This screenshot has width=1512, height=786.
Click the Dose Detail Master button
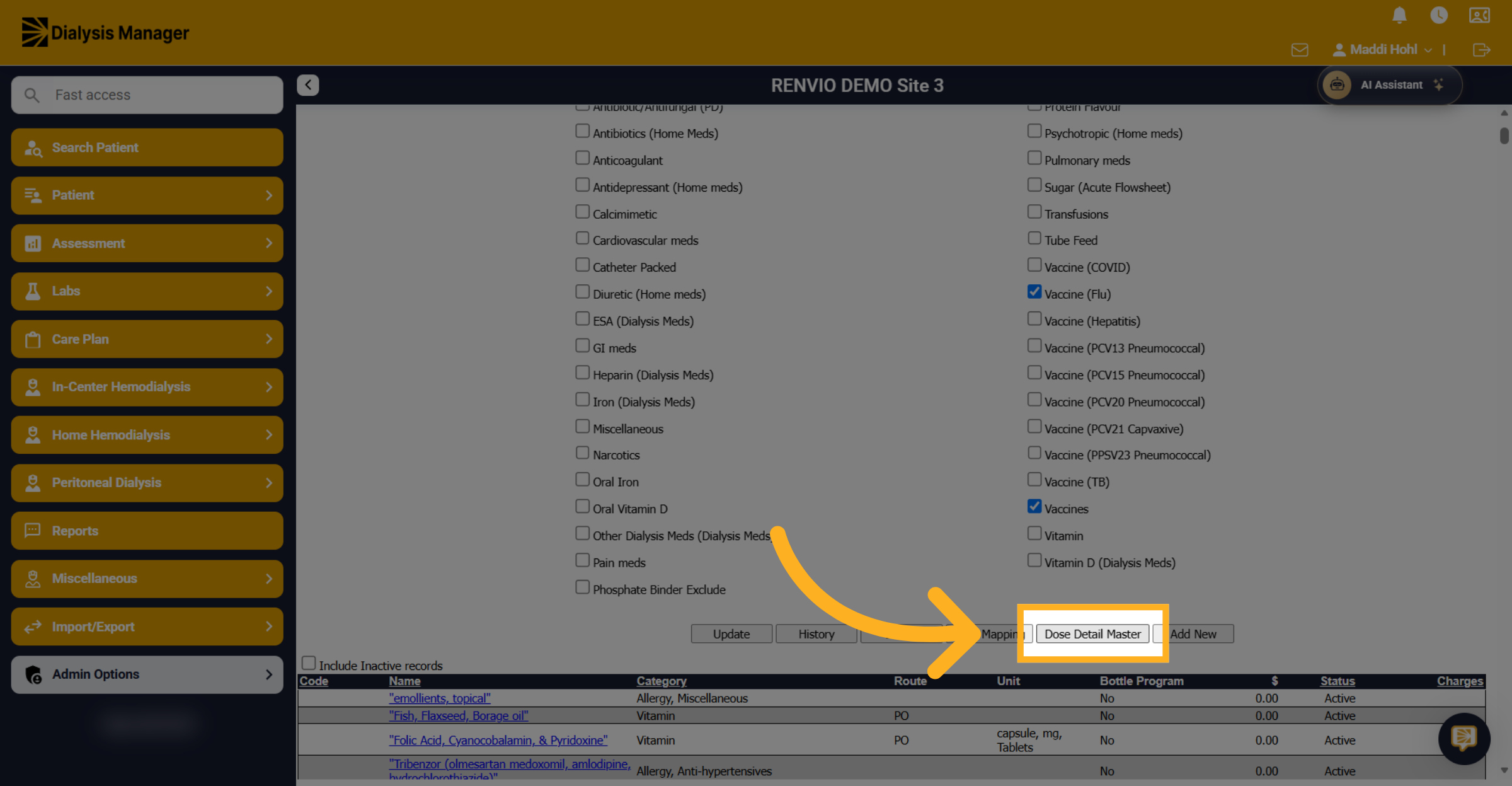click(x=1092, y=634)
